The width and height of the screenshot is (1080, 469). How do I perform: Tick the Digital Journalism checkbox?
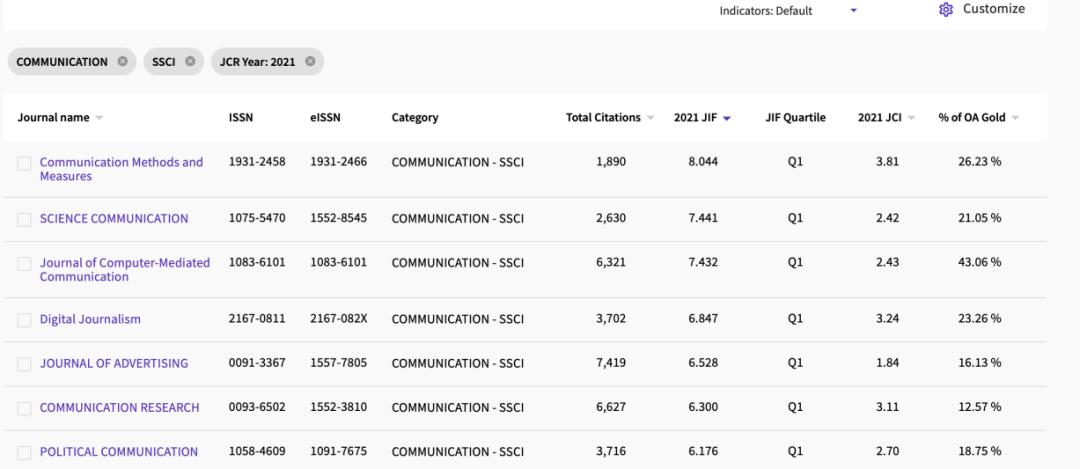(24, 320)
